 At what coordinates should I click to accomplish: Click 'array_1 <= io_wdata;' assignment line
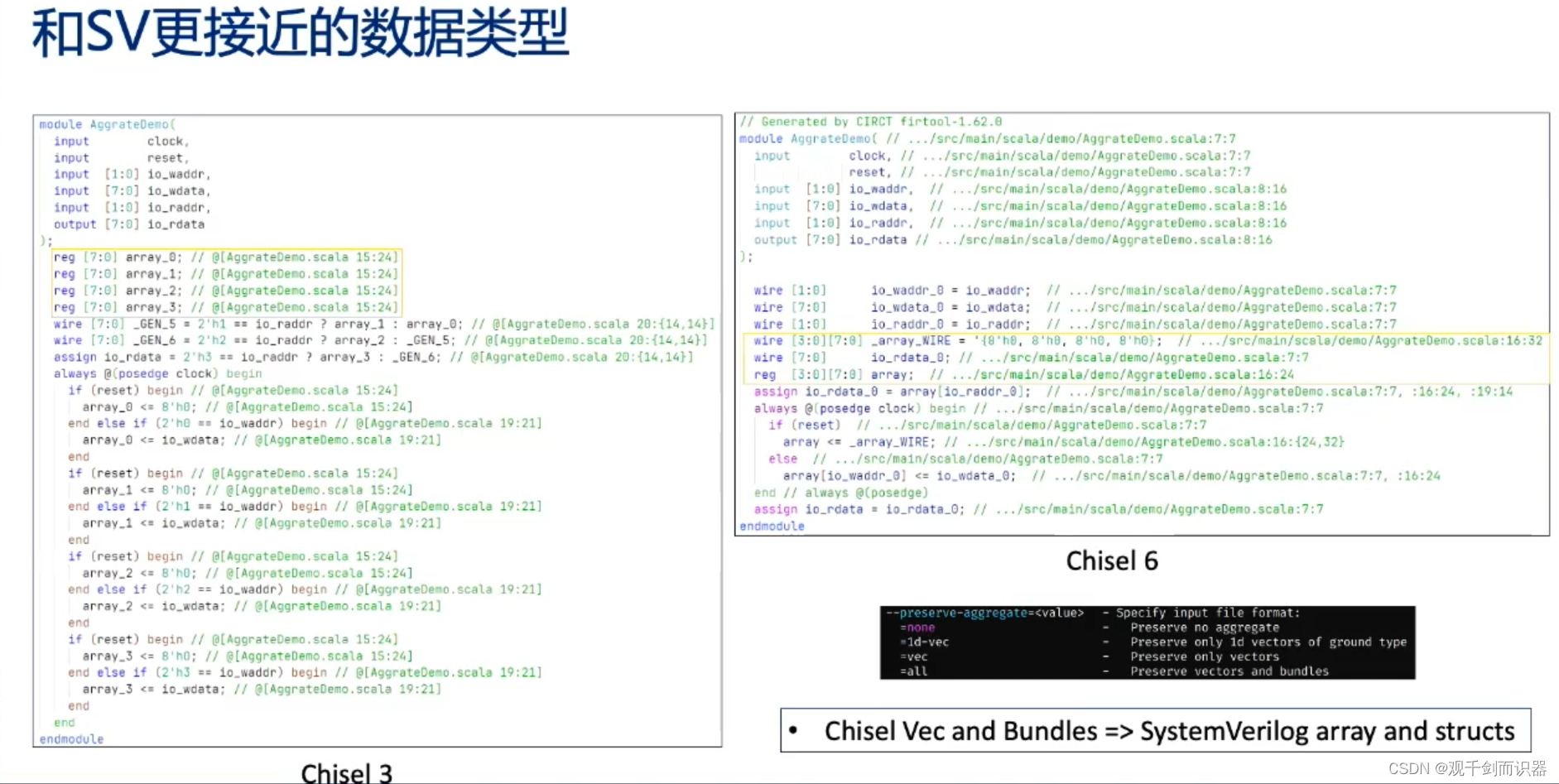262,523
